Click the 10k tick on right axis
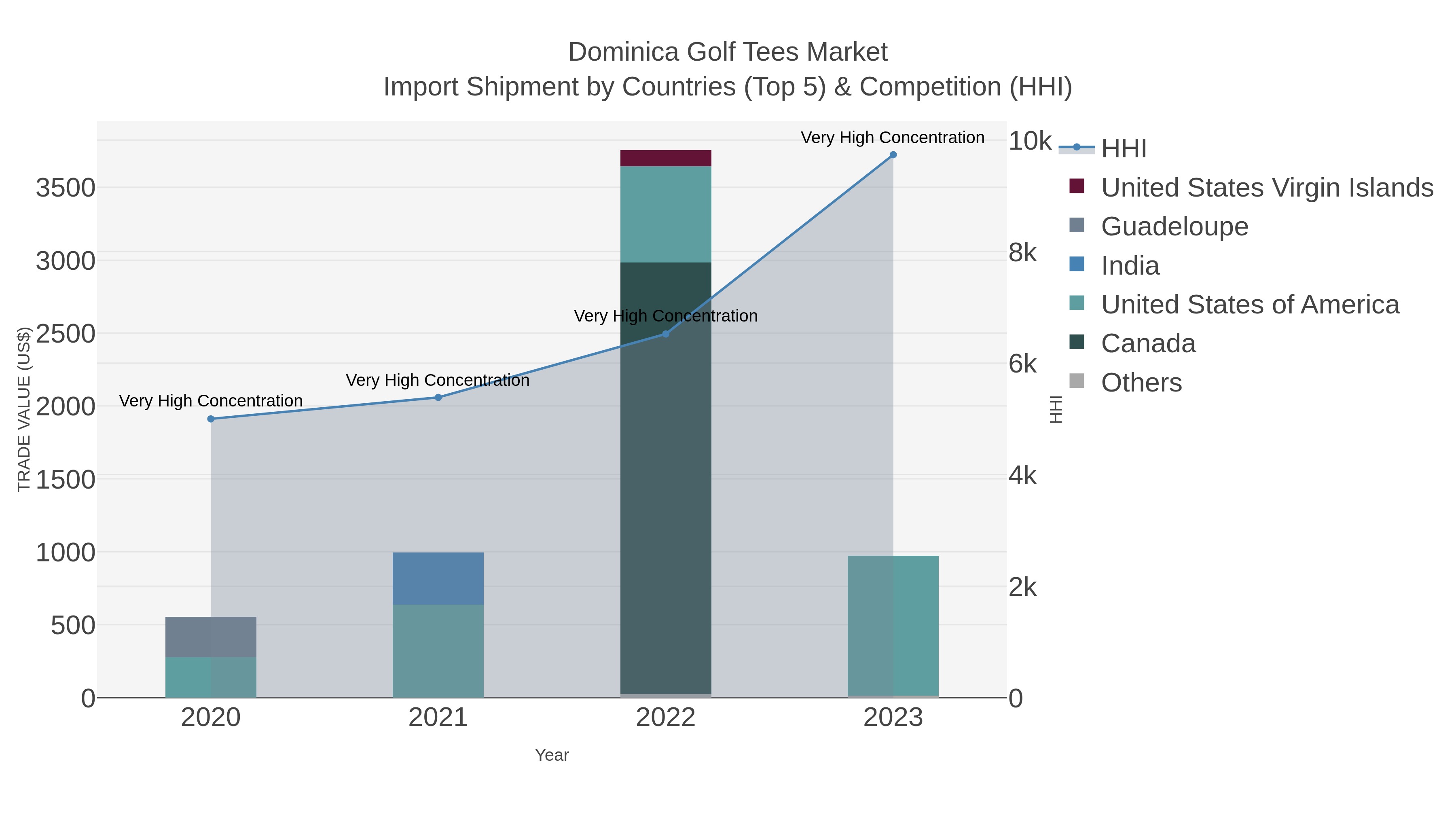This screenshot has height=819, width=1456. [1030, 141]
